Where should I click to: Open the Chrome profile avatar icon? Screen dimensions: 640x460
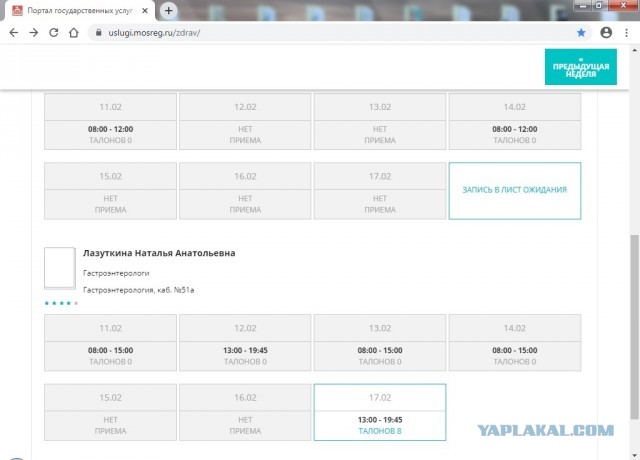606,33
